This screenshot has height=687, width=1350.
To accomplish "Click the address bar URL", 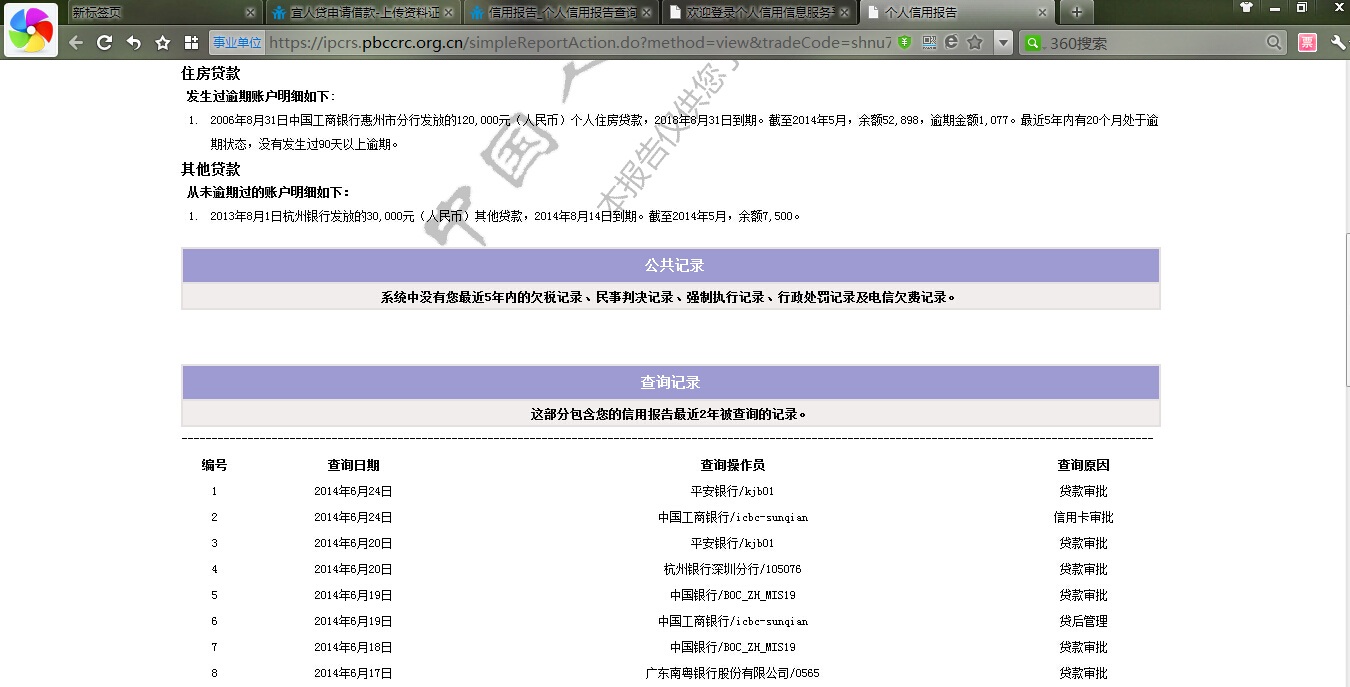I will click(580, 43).
